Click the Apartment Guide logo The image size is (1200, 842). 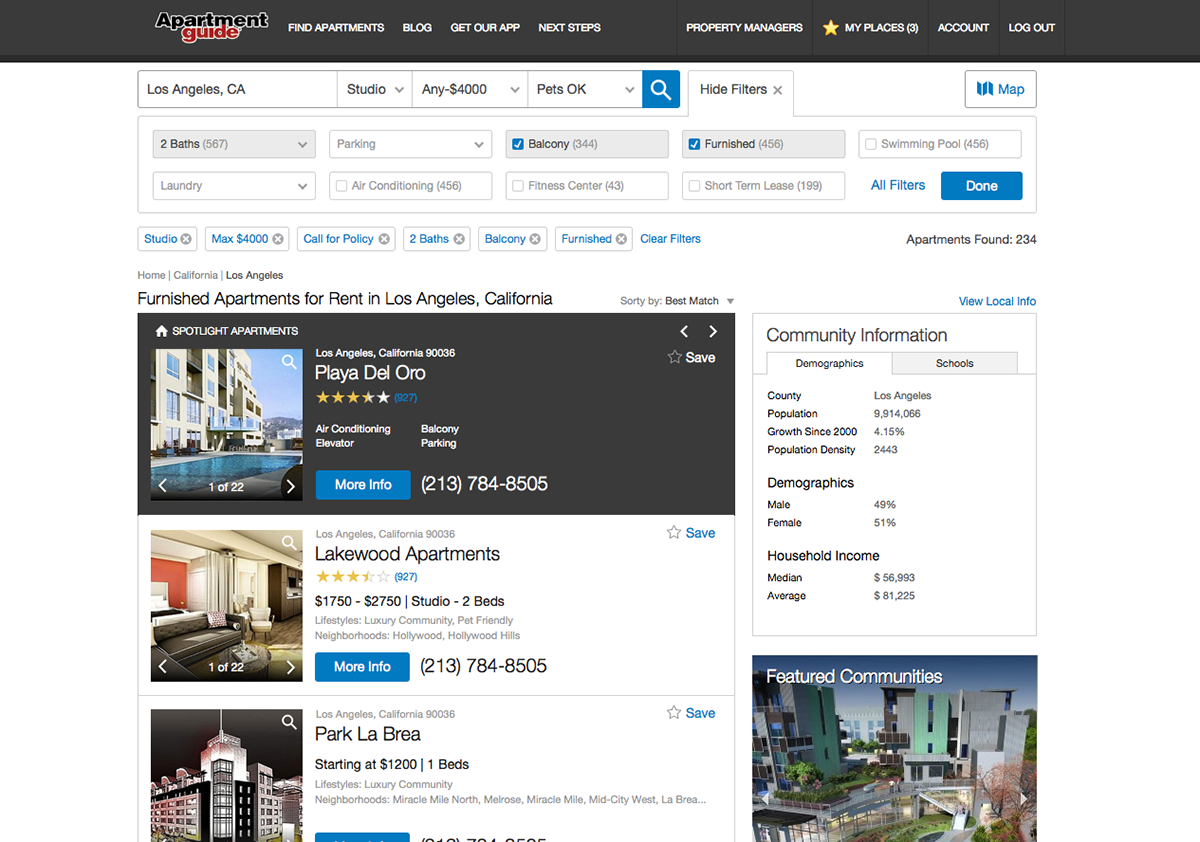click(211, 26)
